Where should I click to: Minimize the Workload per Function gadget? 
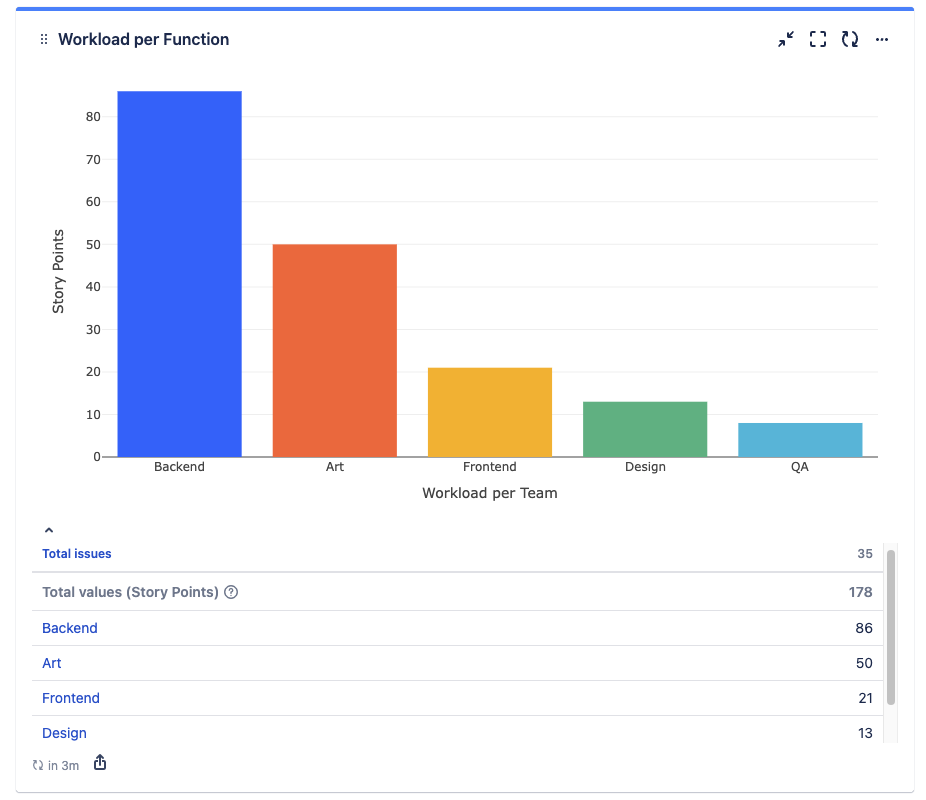point(786,39)
